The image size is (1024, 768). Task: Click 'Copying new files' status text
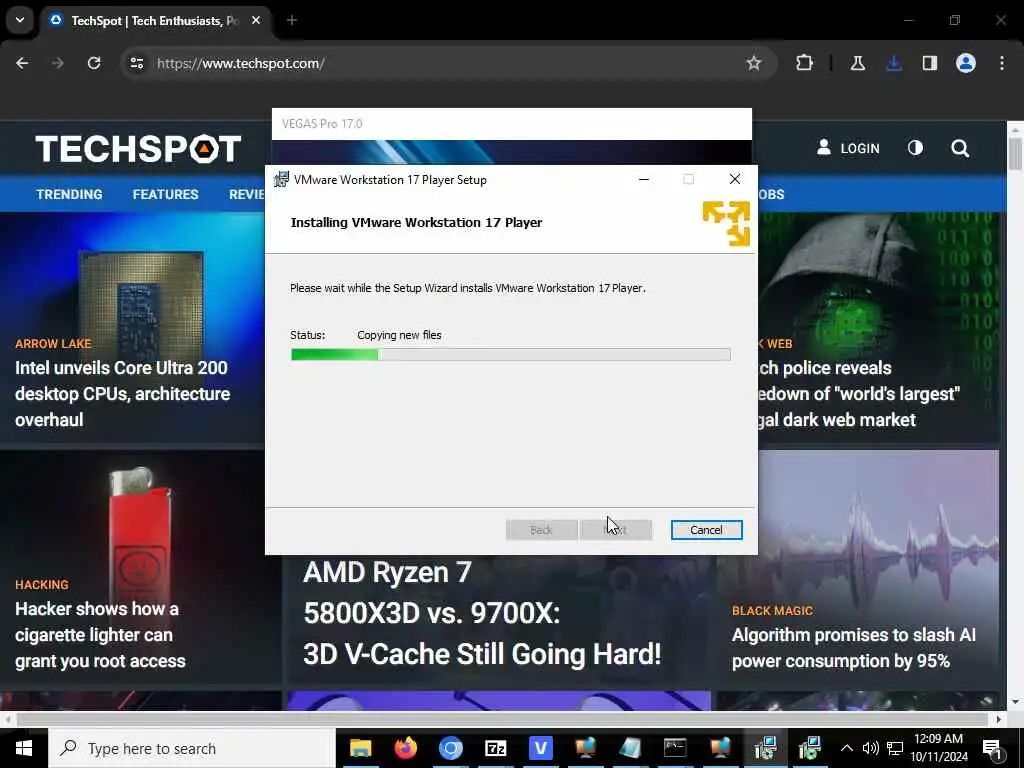pyautogui.click(x=399, y=335)
